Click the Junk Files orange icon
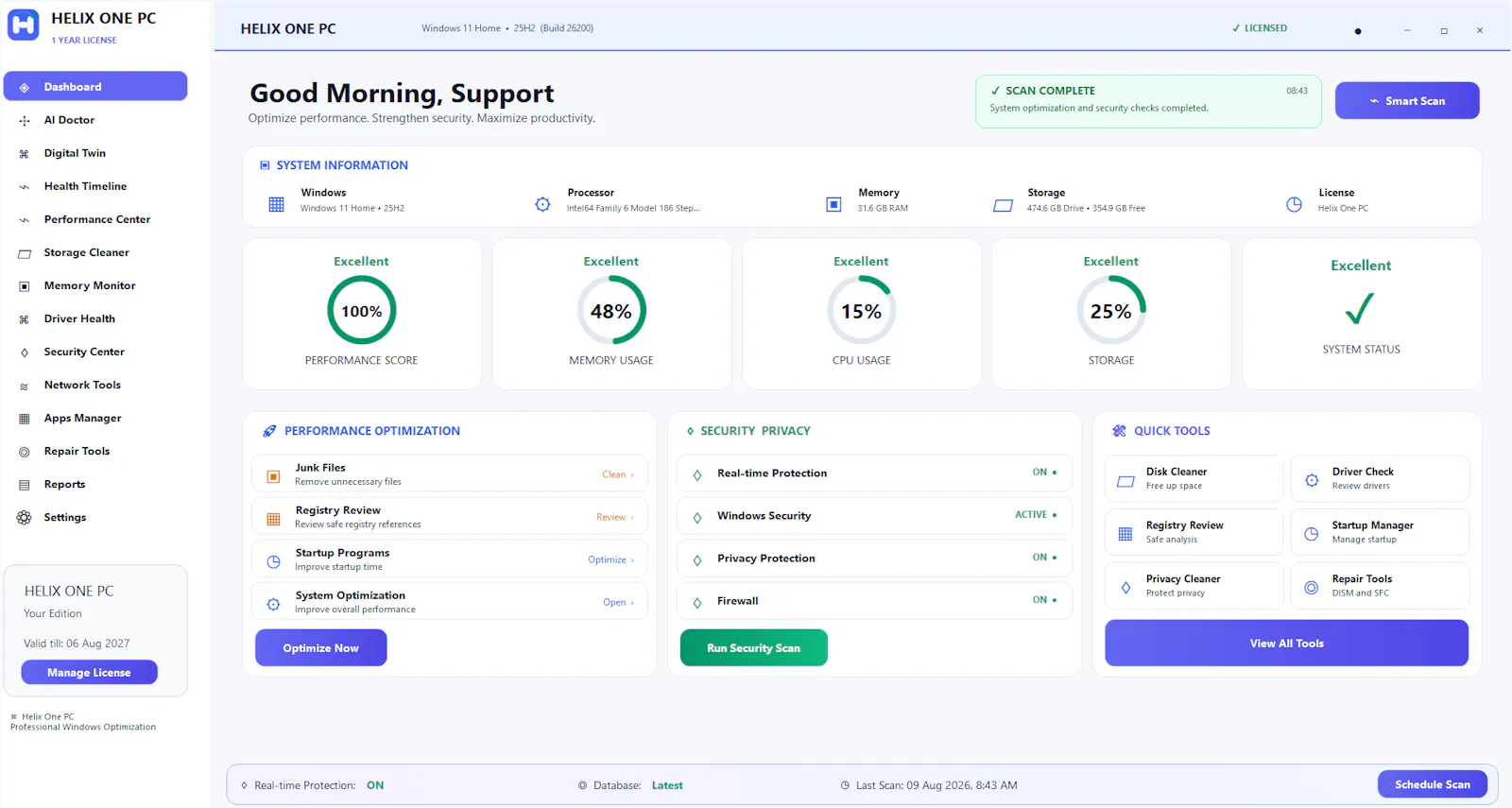The width and height of the screenshot is (1512, 808). [273, 476]
